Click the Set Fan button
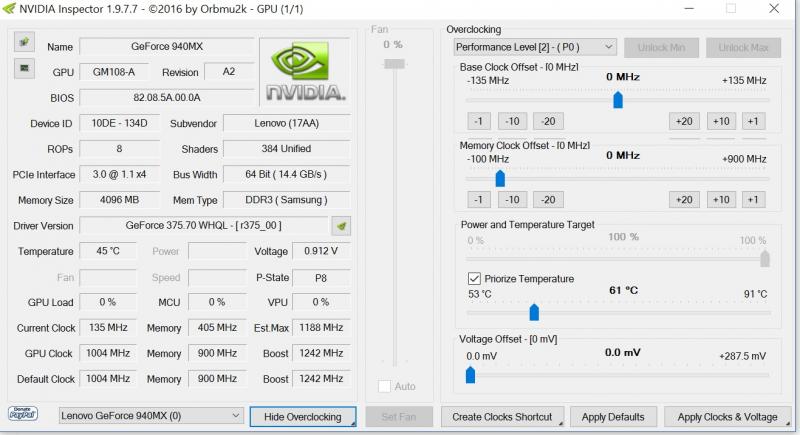 399,417
